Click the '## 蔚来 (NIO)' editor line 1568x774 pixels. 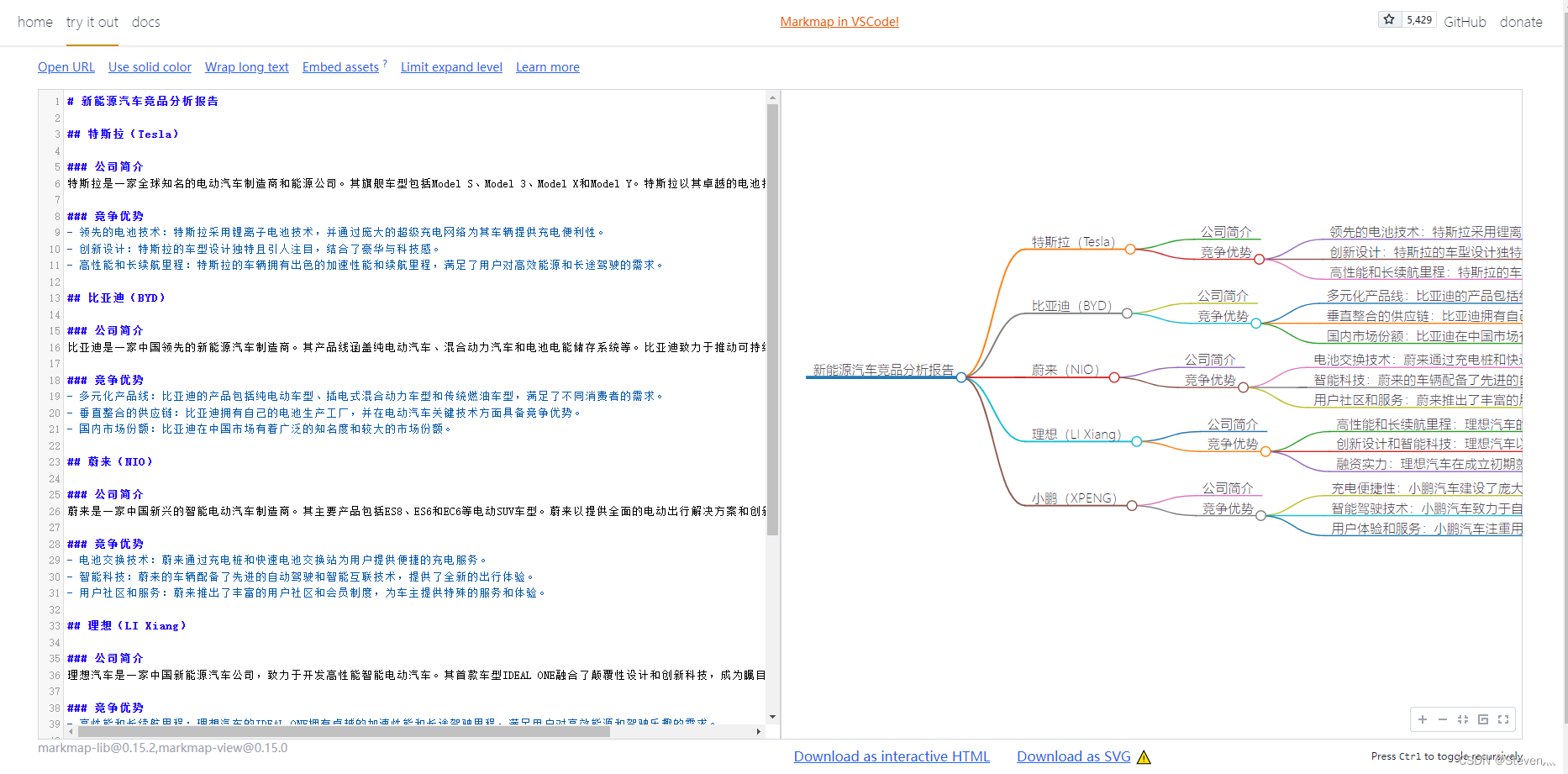[x=110, y=461]
